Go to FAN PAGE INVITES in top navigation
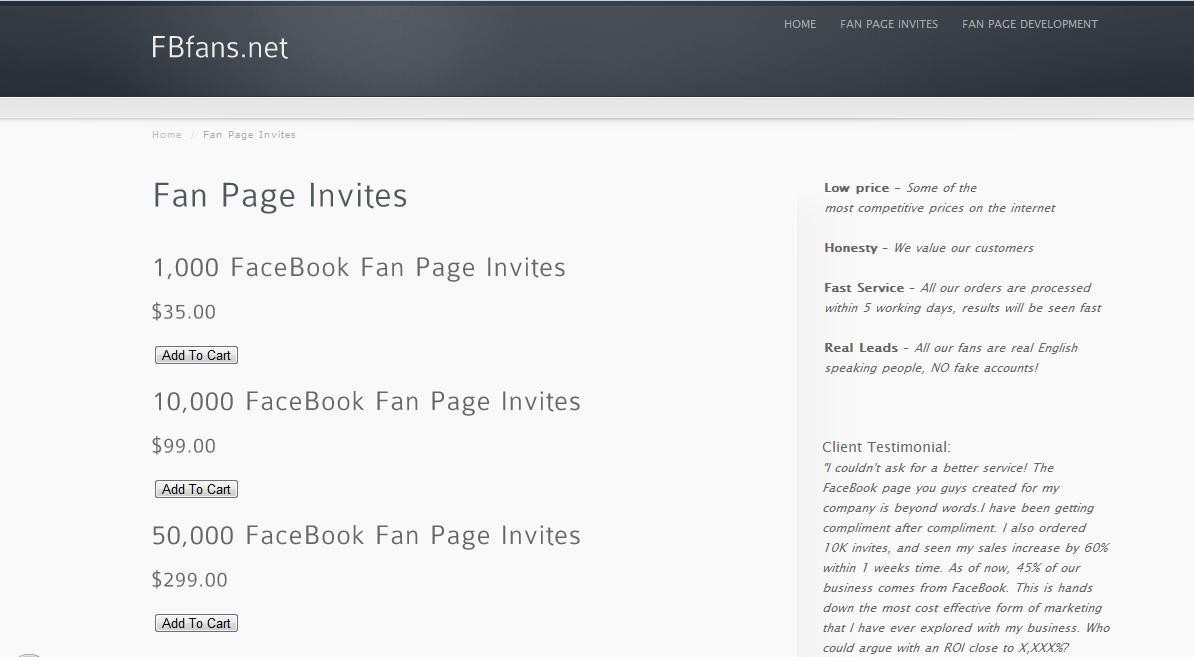1194x661 pixels. [x=889, y=24]
